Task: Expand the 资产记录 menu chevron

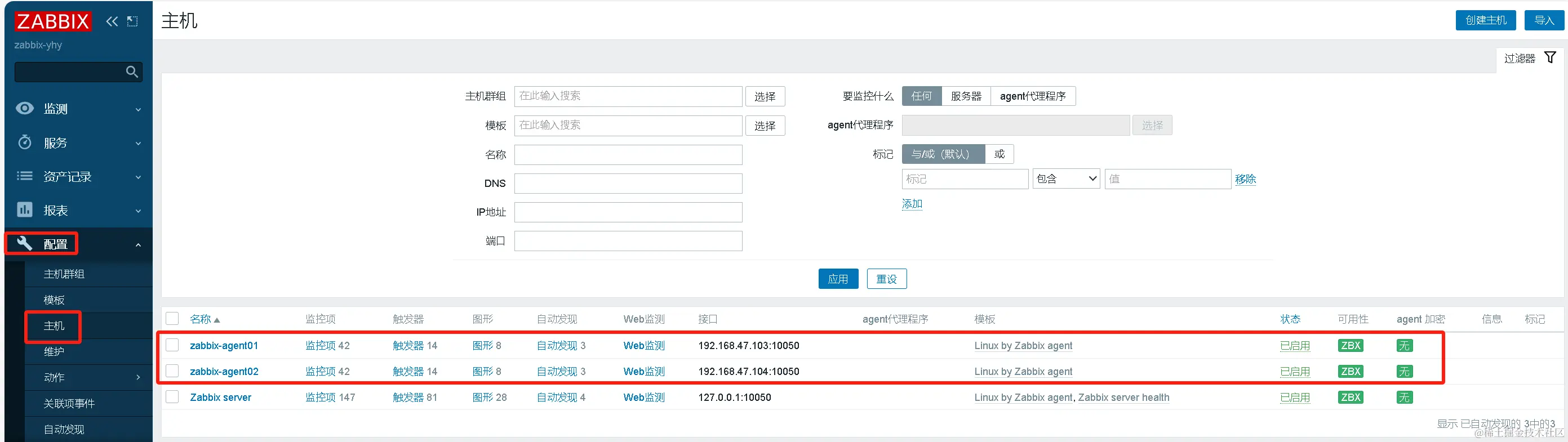Action: 138,177
